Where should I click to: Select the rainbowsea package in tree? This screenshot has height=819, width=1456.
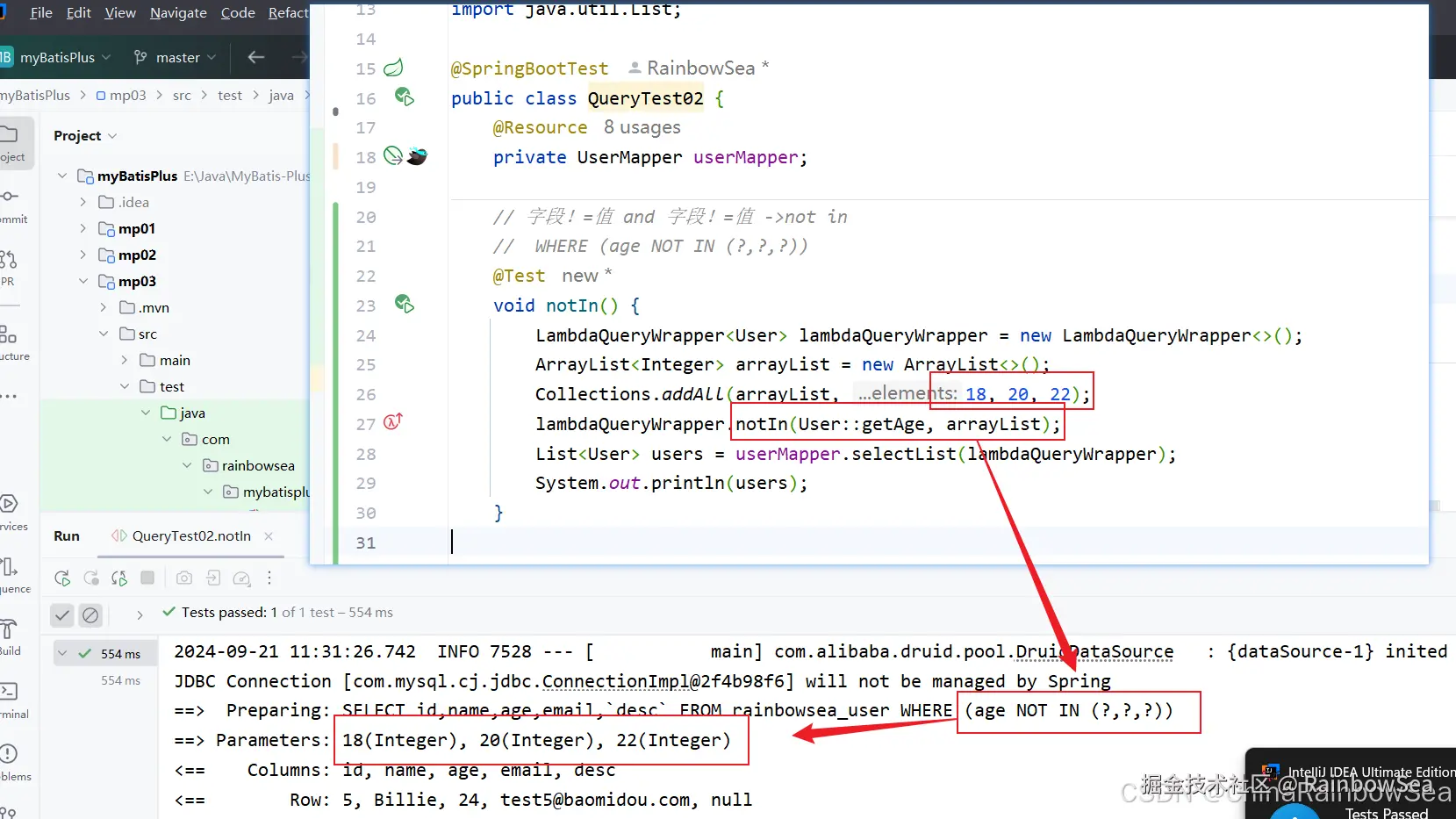[258, 465]
